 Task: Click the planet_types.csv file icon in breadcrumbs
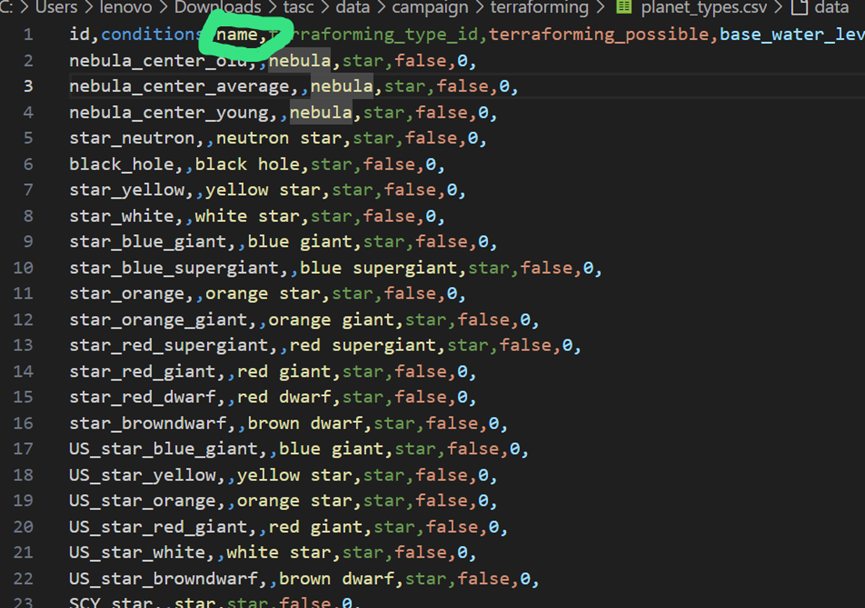click(x=625, y=8)
